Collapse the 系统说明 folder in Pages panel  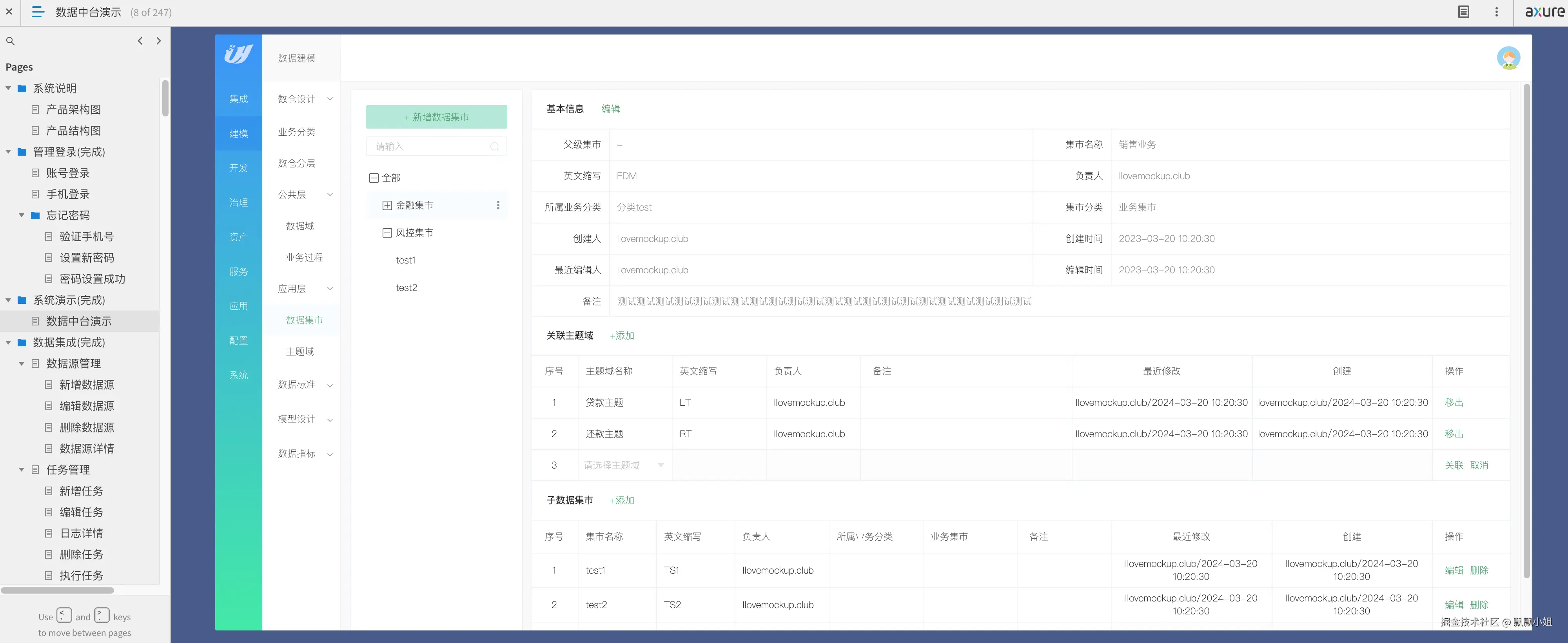pos(8,88)
